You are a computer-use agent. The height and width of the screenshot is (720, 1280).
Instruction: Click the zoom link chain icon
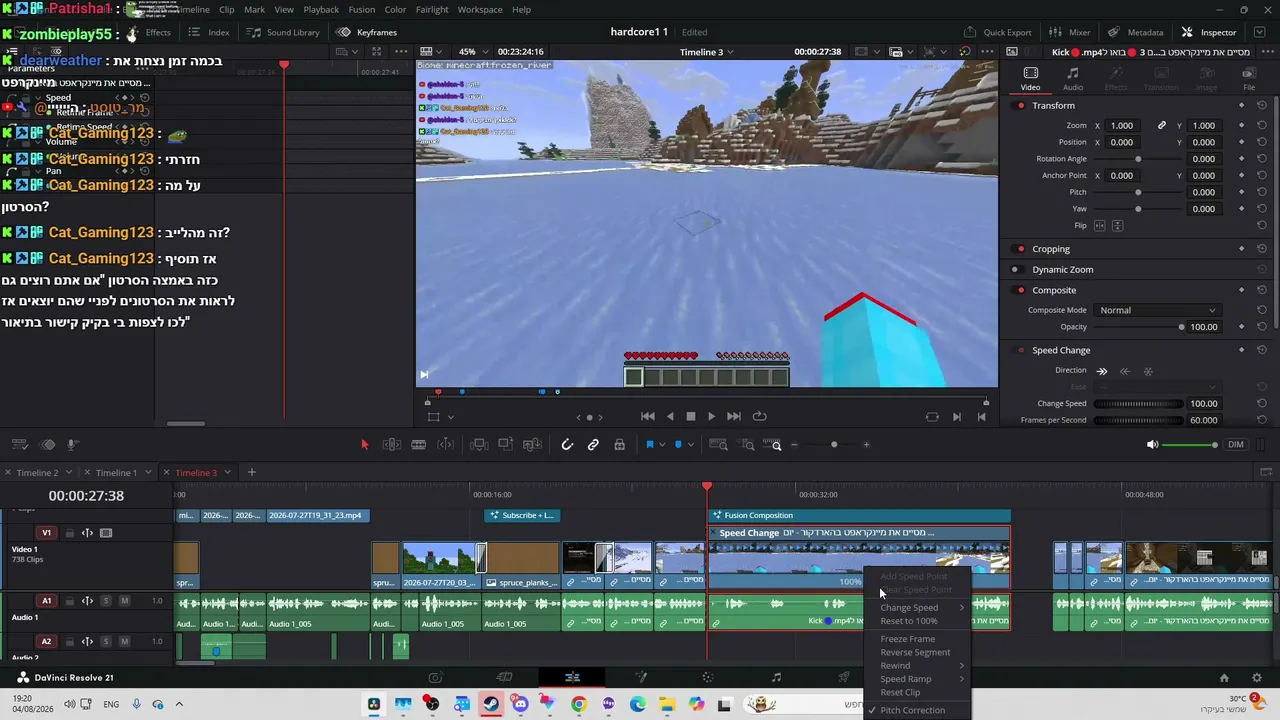pos(1162,125)
